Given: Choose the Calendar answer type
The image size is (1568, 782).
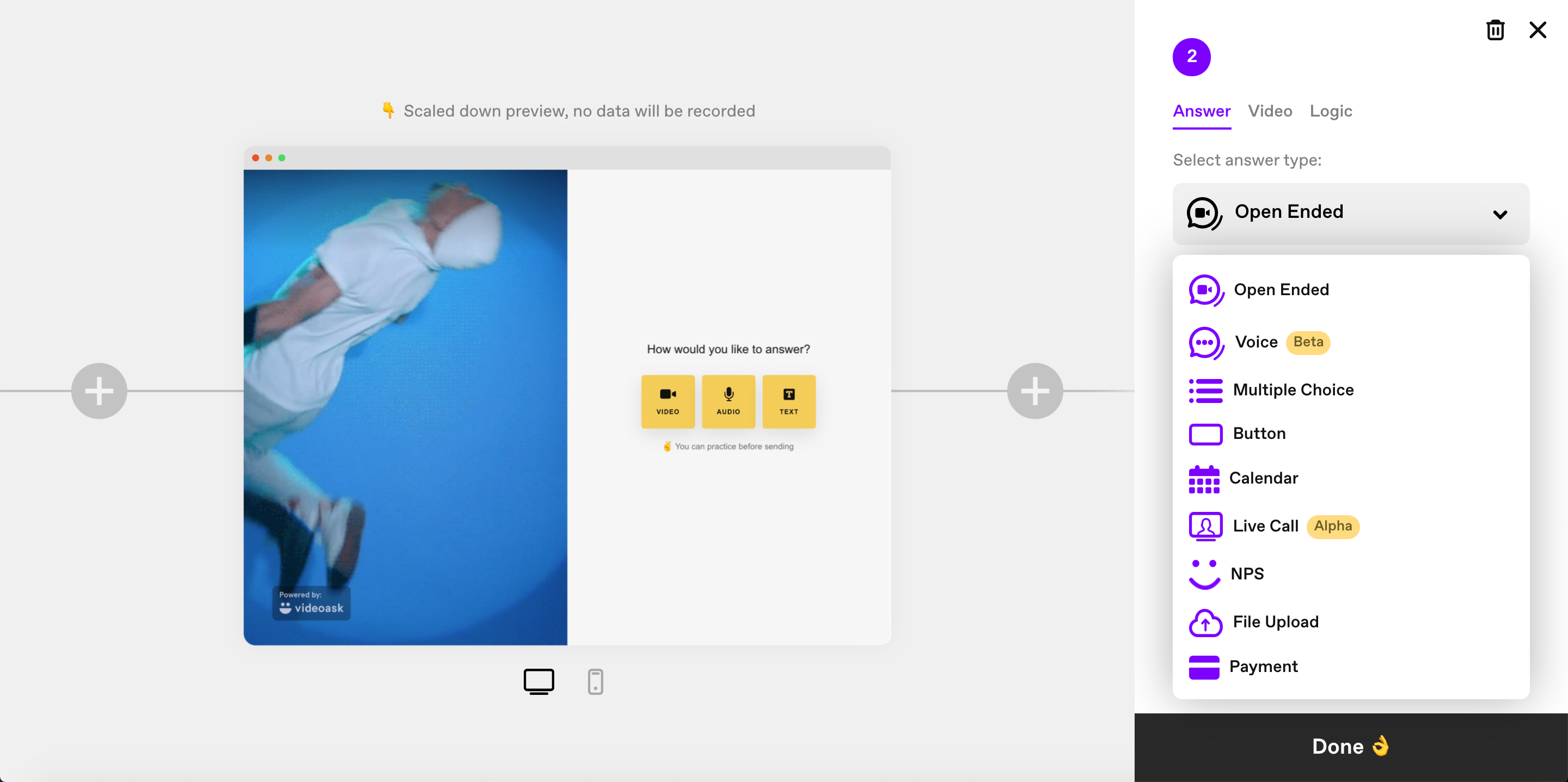Looking at the screenshot, I should click(1351, 478).
